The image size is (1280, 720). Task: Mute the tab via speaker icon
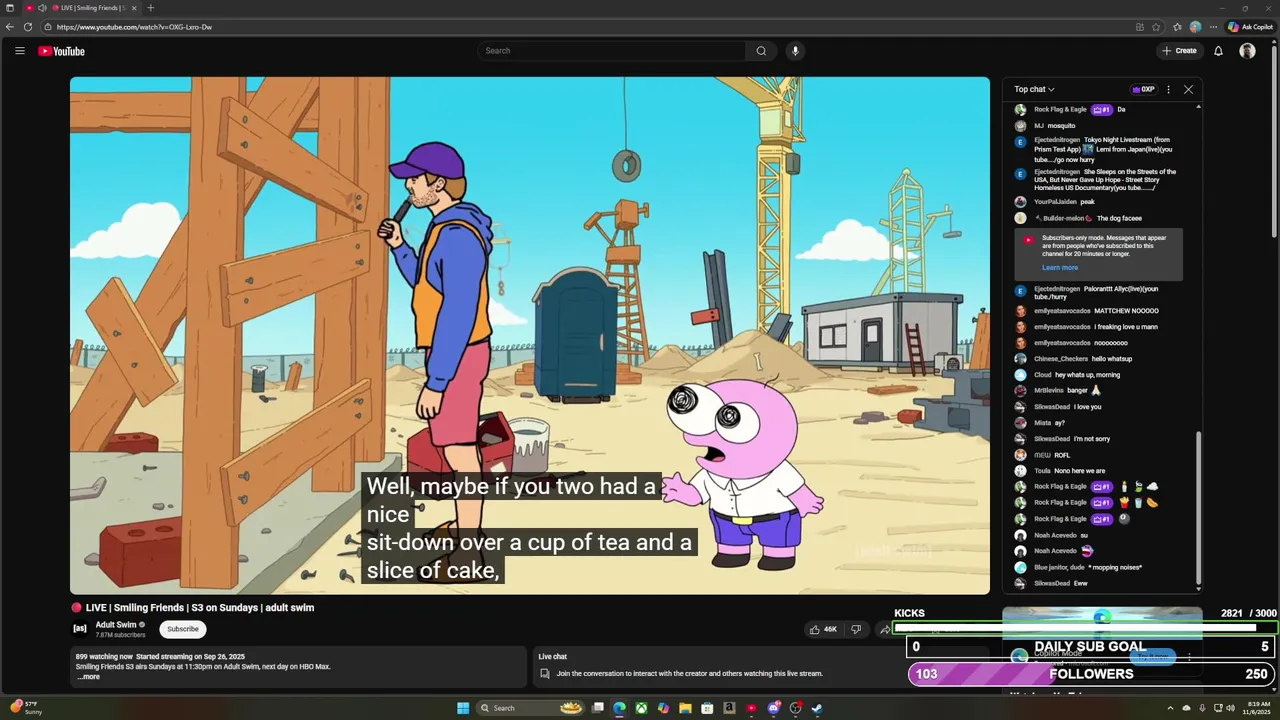(42, 8)
